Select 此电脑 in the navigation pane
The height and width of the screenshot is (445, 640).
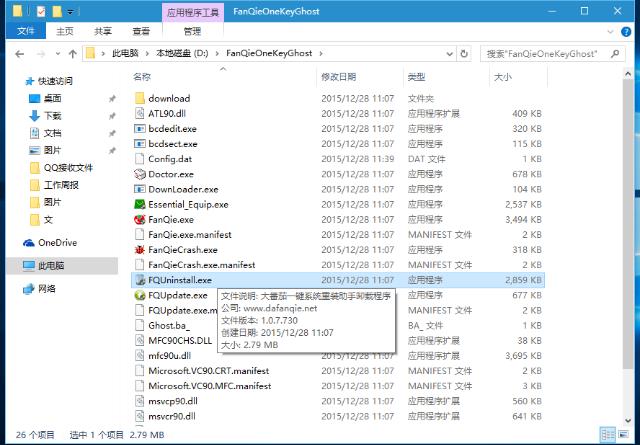coord(51,266)
